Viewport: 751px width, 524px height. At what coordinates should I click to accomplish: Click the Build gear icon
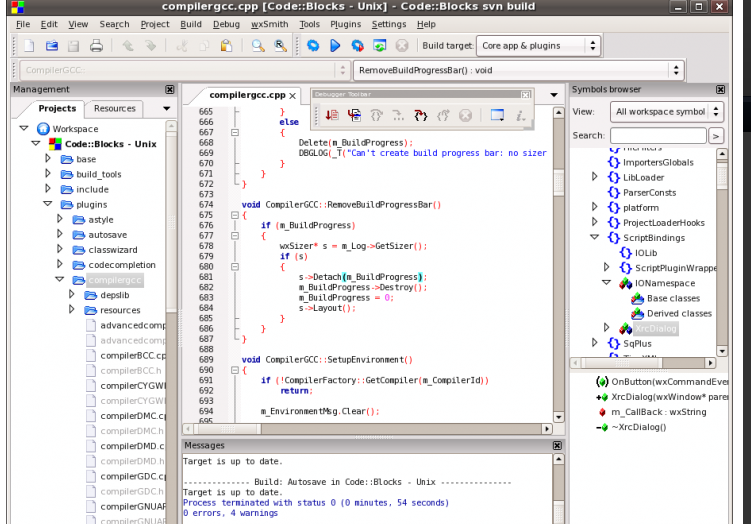pos(313,46)
